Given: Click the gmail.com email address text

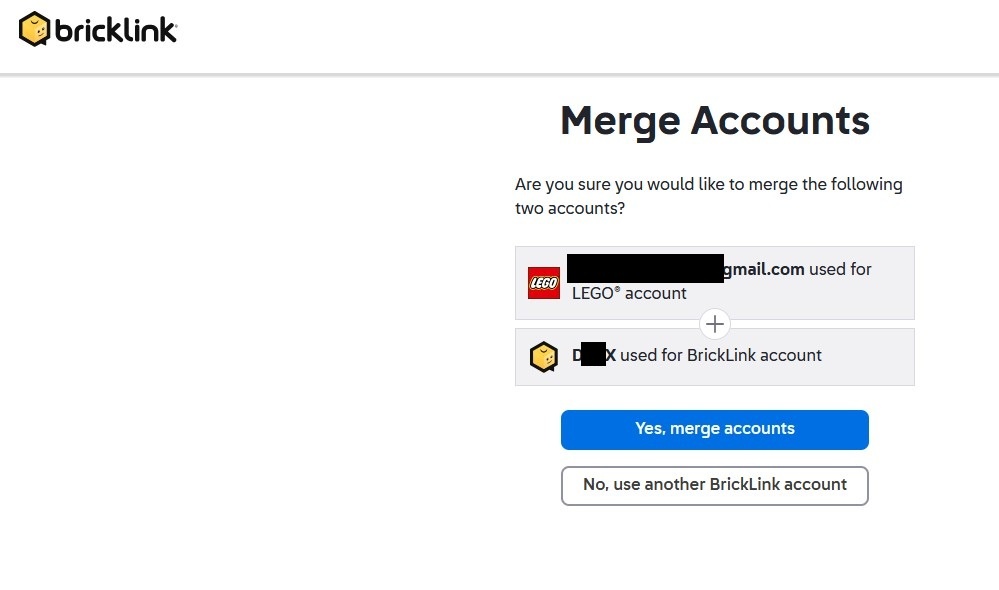Looking at the screenshot, I should click(x=764, y=269).
